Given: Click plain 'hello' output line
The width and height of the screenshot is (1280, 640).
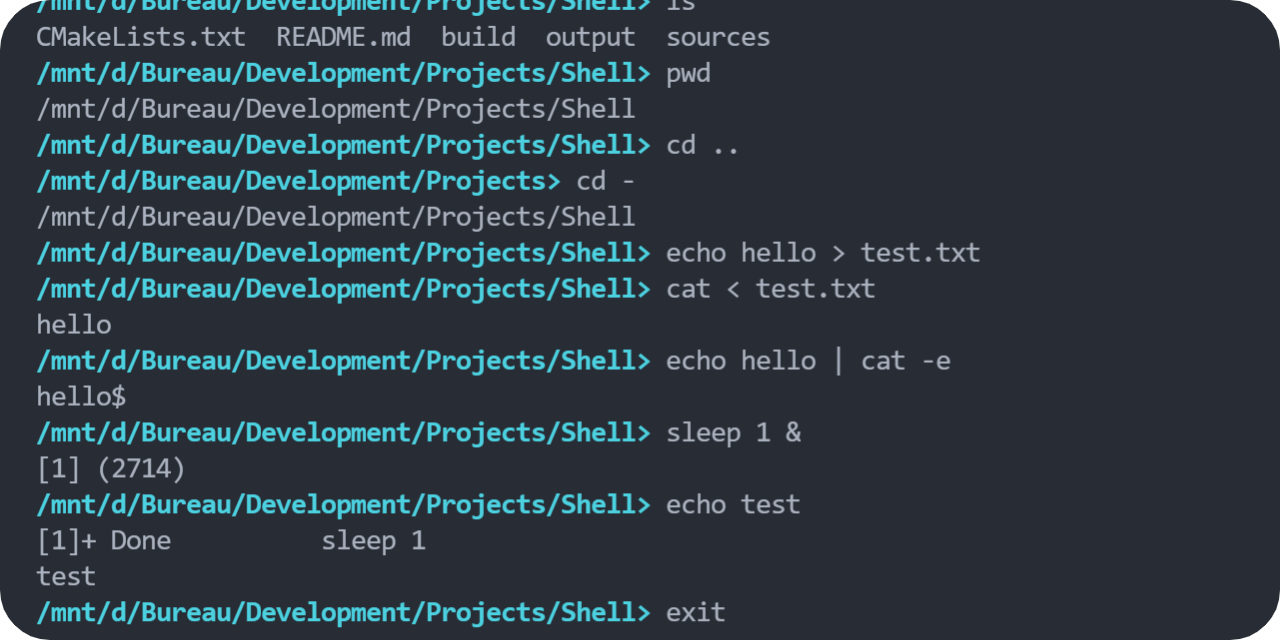Looking at the screenshot, I should tap(74, 325).
